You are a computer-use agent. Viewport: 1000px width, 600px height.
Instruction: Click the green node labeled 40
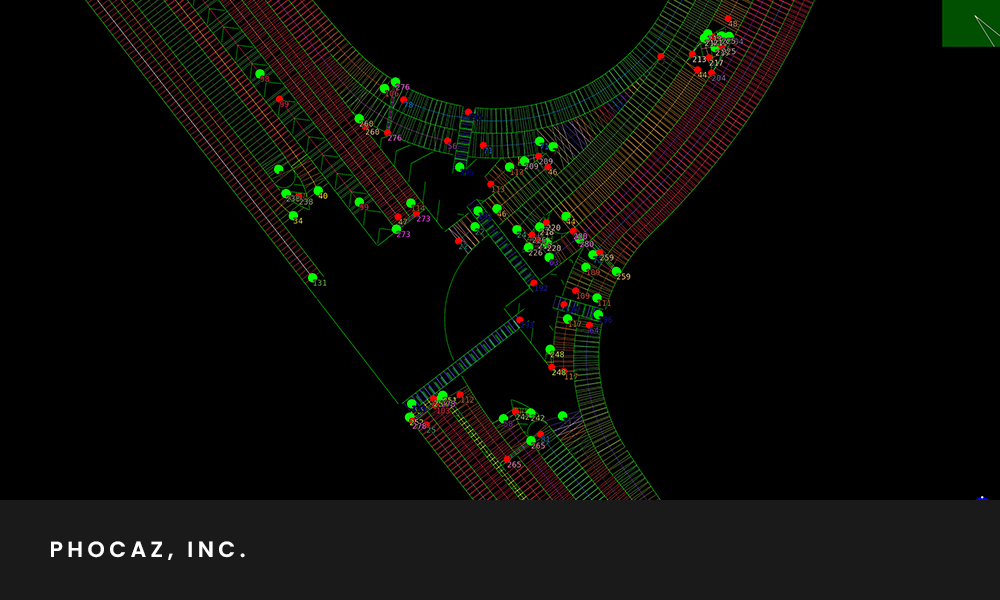(x=318, y=191)
